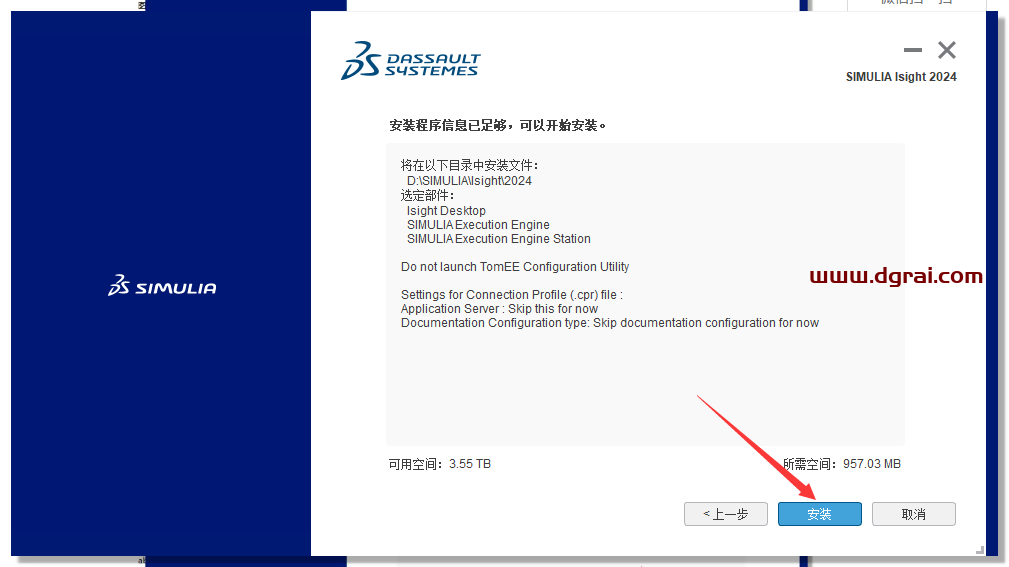Select the install path D:\SIMULIA\Isight\2024 text

pyautogui.click(x=469, y=181)
